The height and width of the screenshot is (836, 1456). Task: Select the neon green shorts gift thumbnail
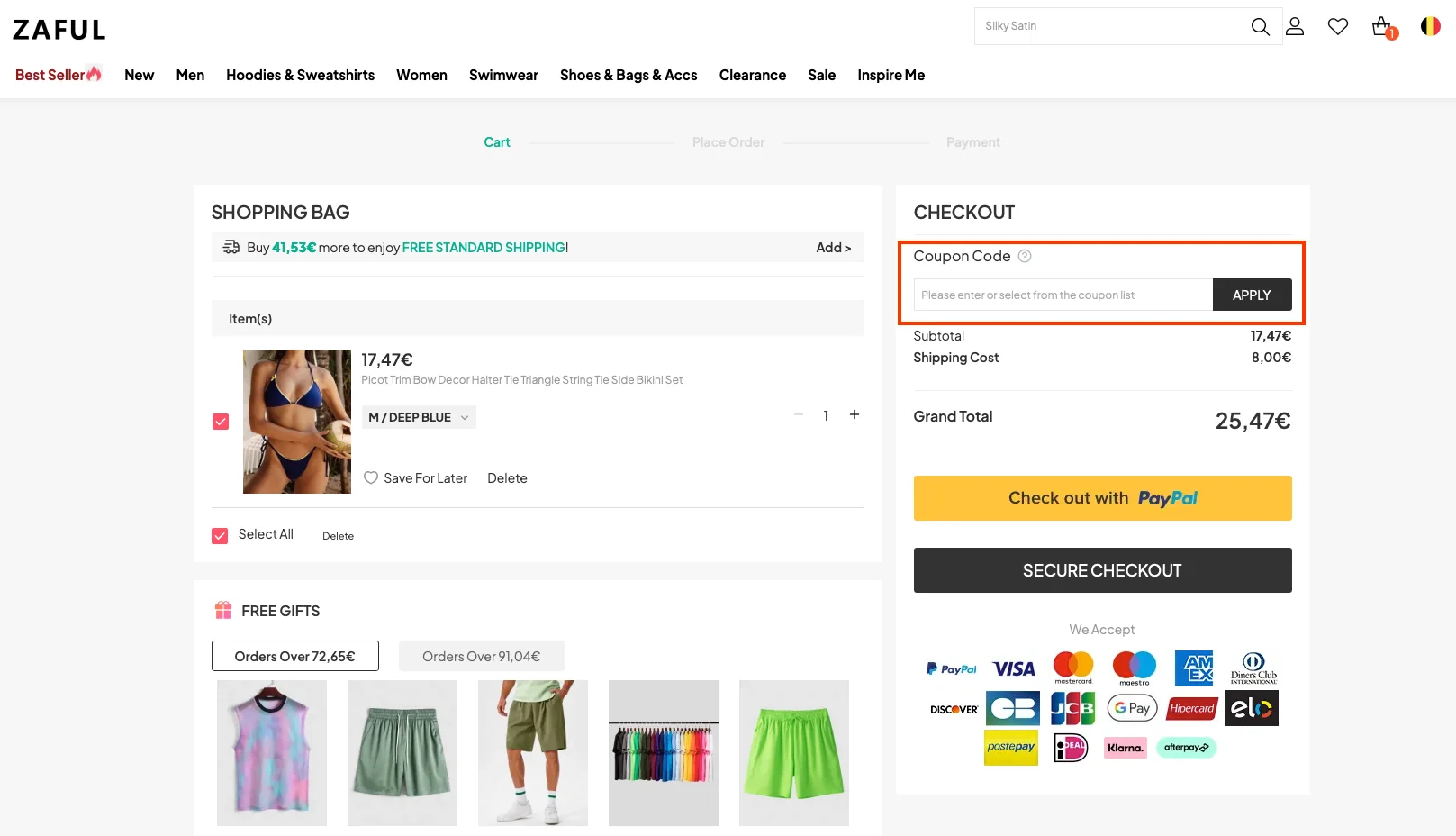(793, 752)
